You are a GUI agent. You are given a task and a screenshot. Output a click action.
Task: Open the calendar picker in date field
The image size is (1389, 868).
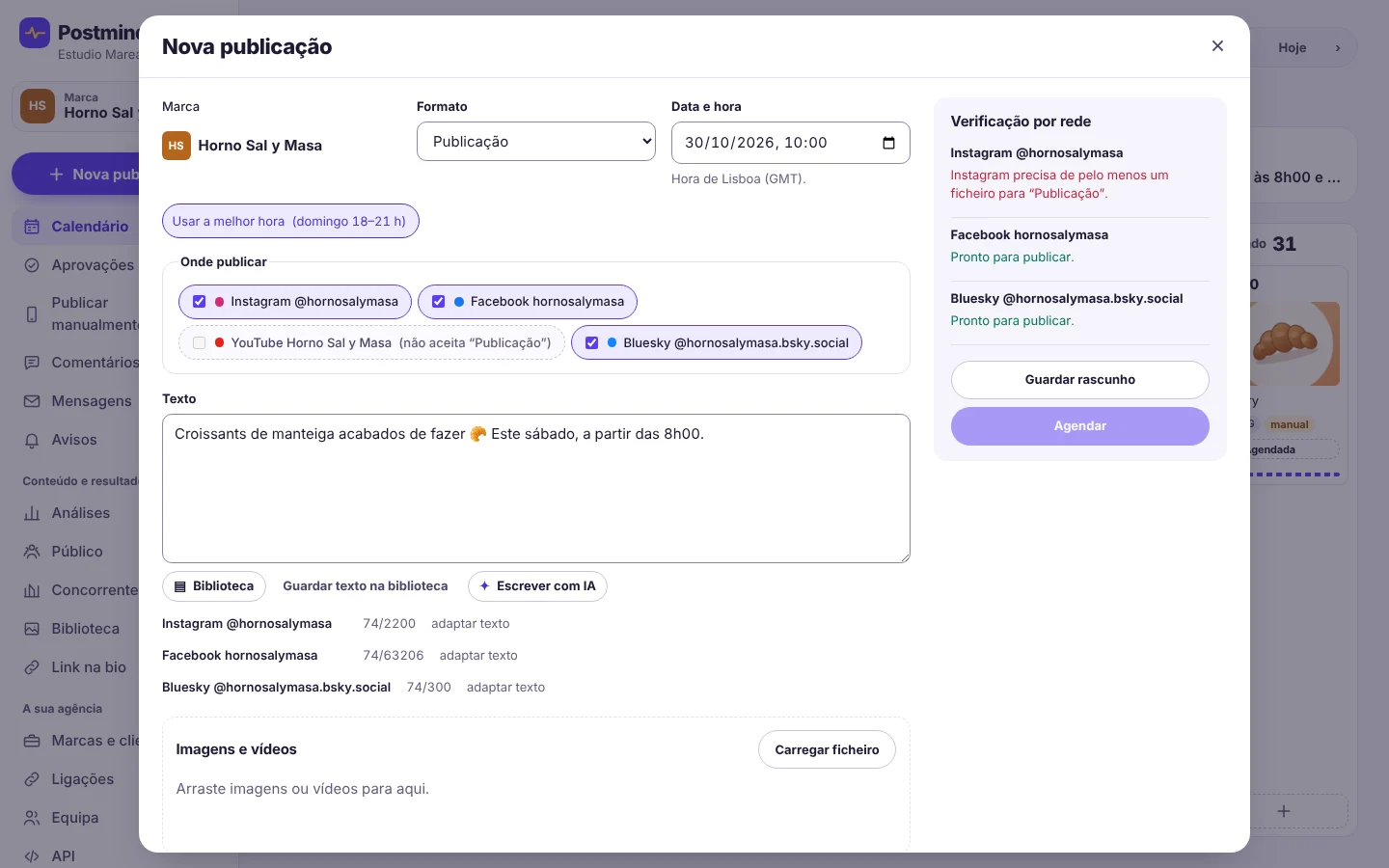889,143
